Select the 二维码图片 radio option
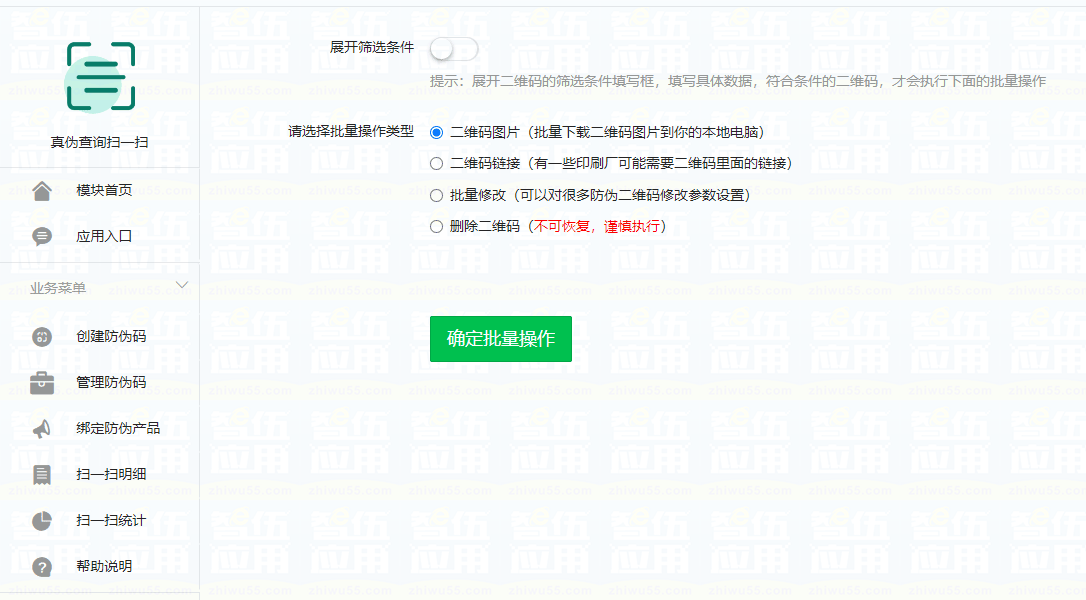 (x=436, y=132)
